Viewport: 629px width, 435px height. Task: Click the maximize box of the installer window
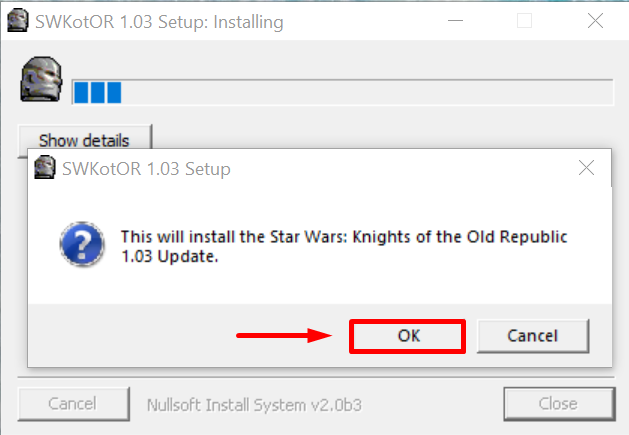coord(524,20)
